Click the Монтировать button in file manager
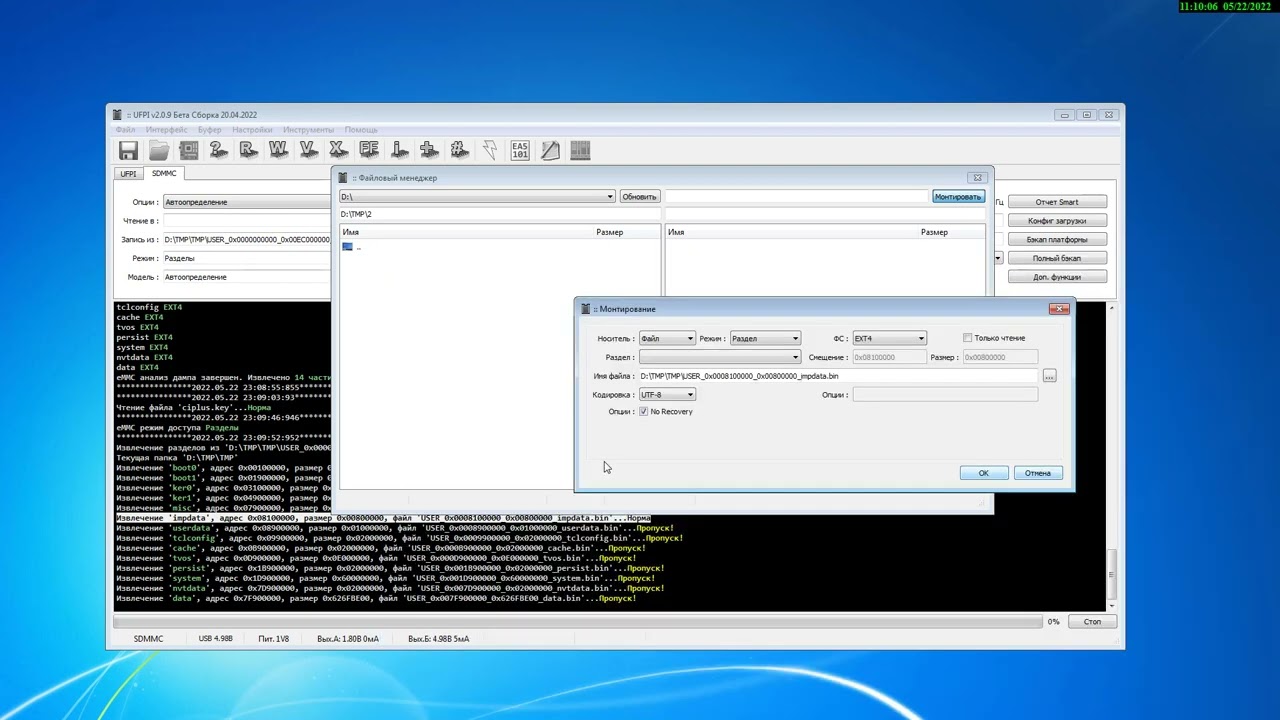The image size is (1280, 720). [x=958, y=197]
